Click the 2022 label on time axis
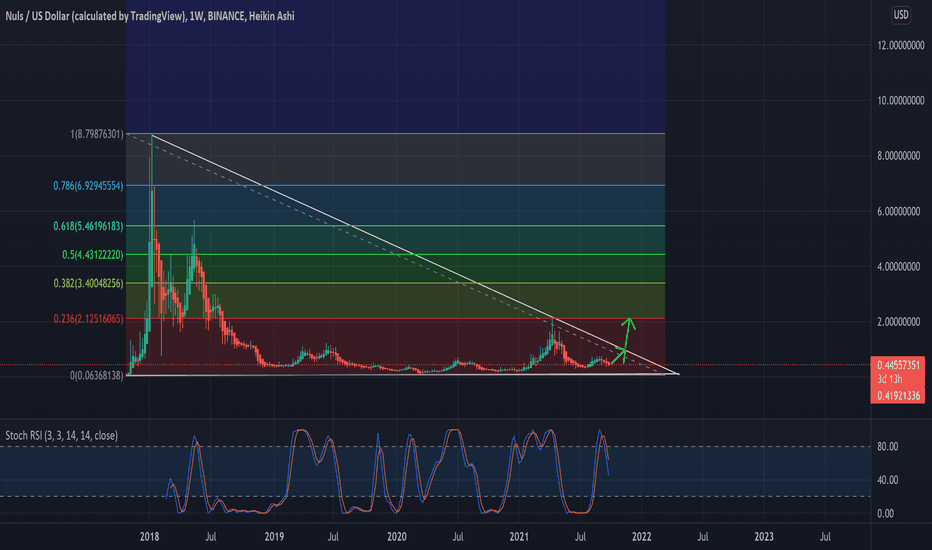 [641, 536]
